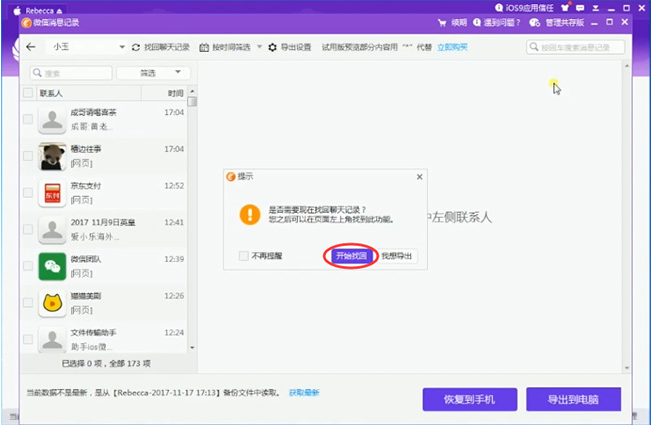Click the 导出设置 label
This screenshot has height=425, width=651.
coord(296,47)
